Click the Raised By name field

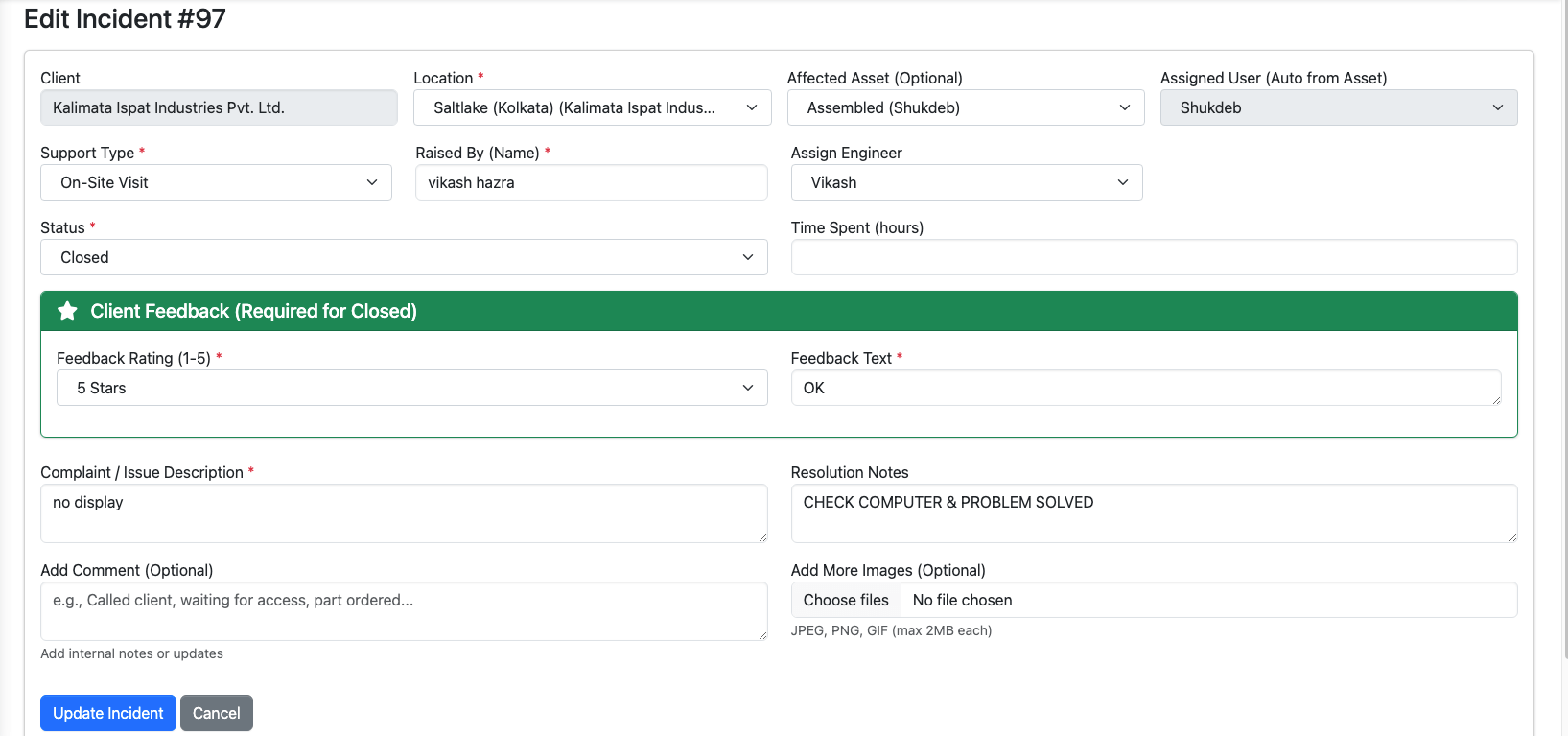click(x=592, y=182)
